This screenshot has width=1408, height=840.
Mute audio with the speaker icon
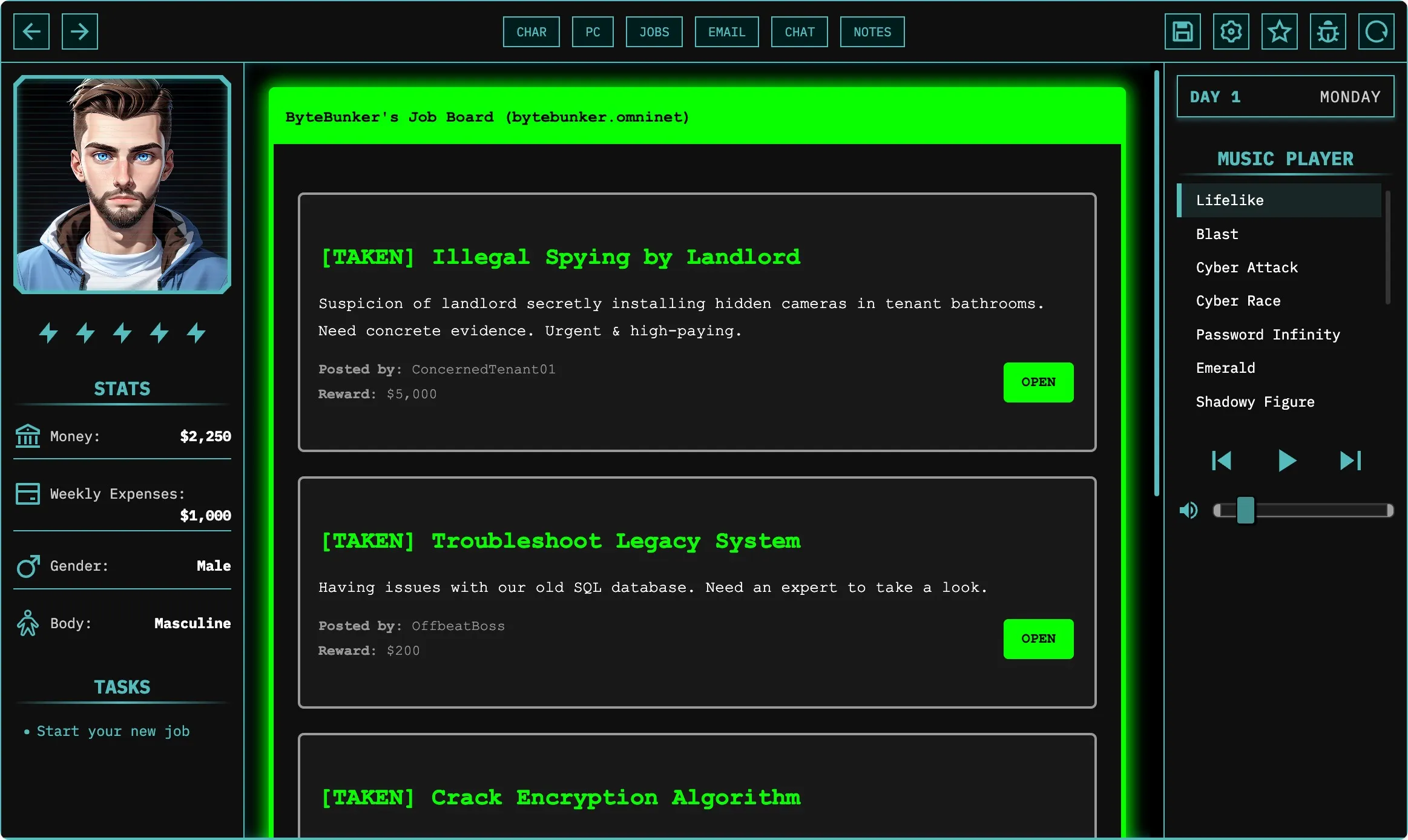point(1189,511)
